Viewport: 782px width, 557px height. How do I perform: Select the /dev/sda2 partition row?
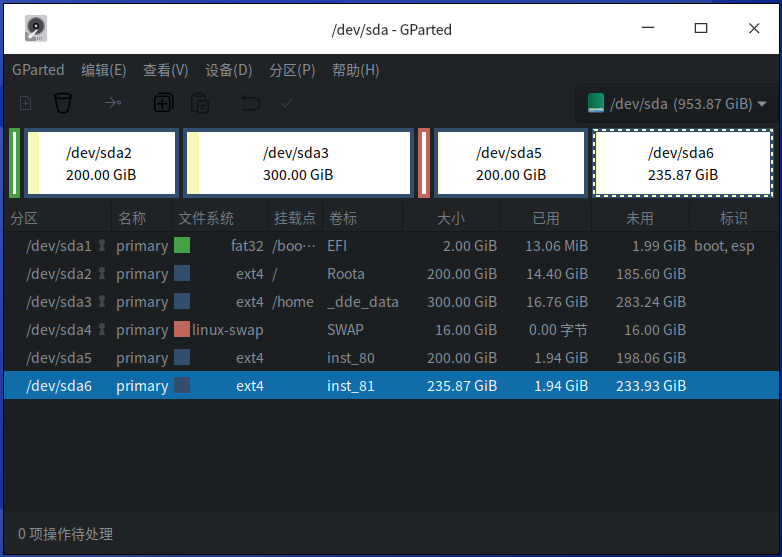[x=391, y=273]
